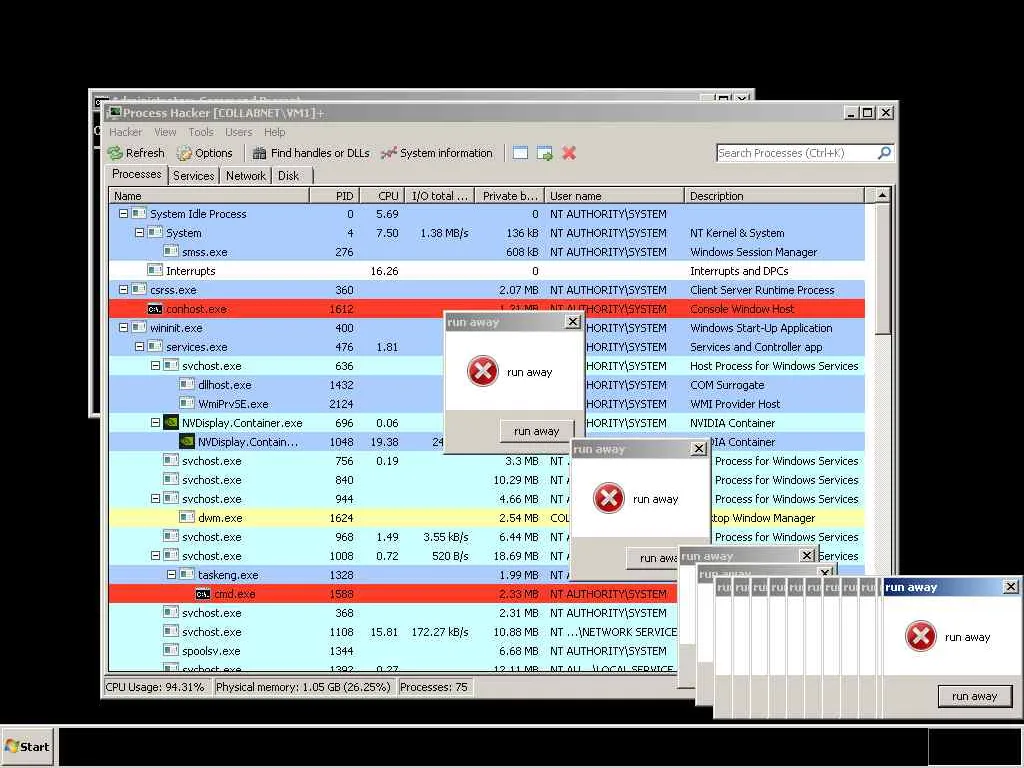The width and height of the screenshot is (1024, 768).
Task: Click the NVDisplay.Container.exe NVIDIA icon PID 696
Action: (x=171, y=423)
